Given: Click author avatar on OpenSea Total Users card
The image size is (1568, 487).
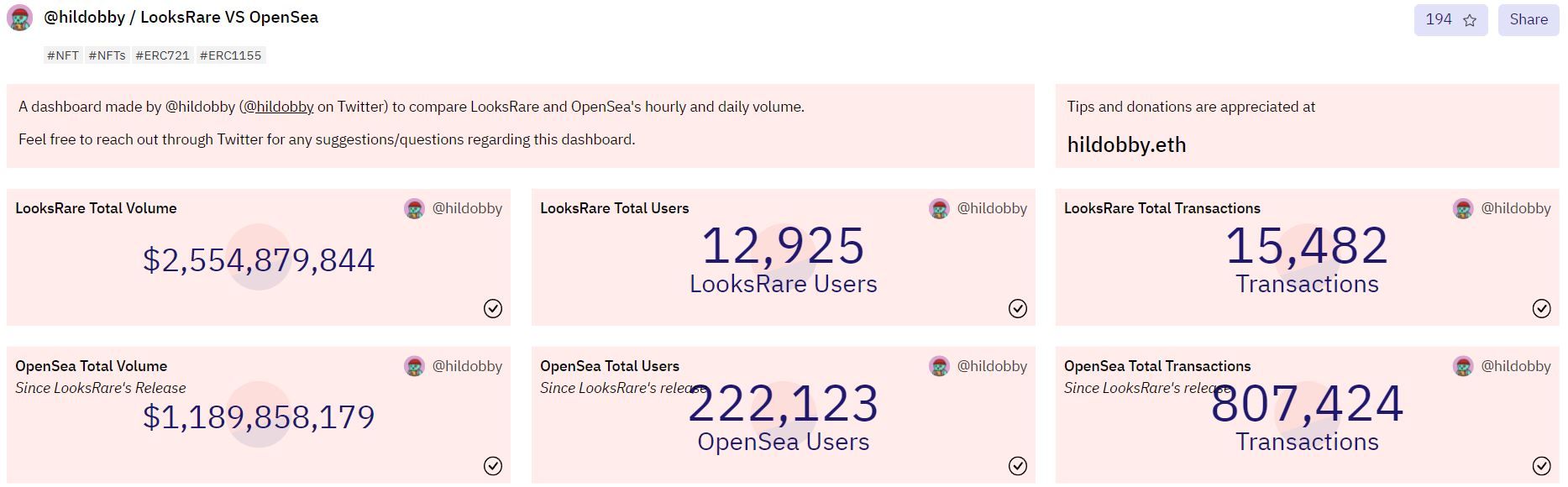Looking at the screenshot, I should point(939,366).
